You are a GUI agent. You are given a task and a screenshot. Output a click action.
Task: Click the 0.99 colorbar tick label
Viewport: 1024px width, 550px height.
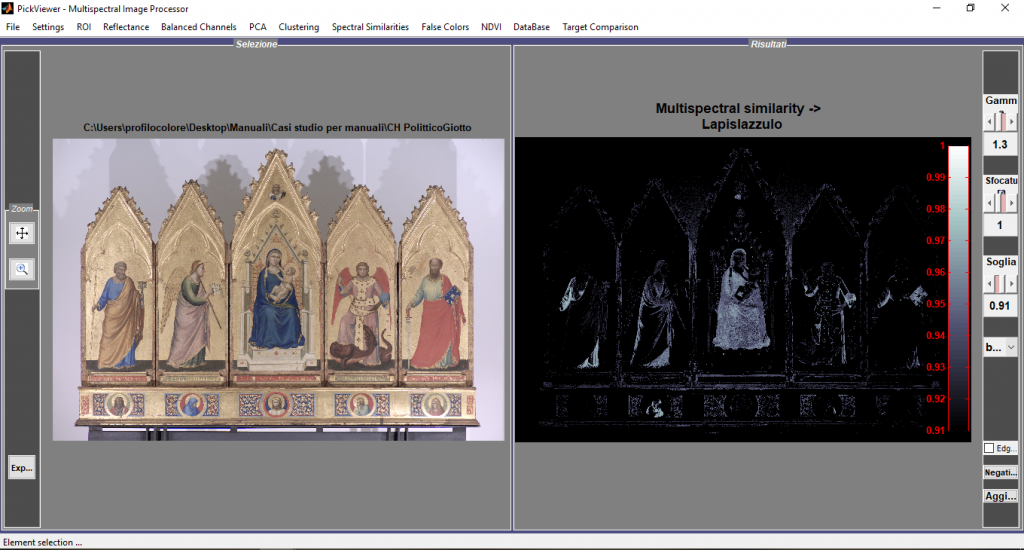[x=935, y=177]
